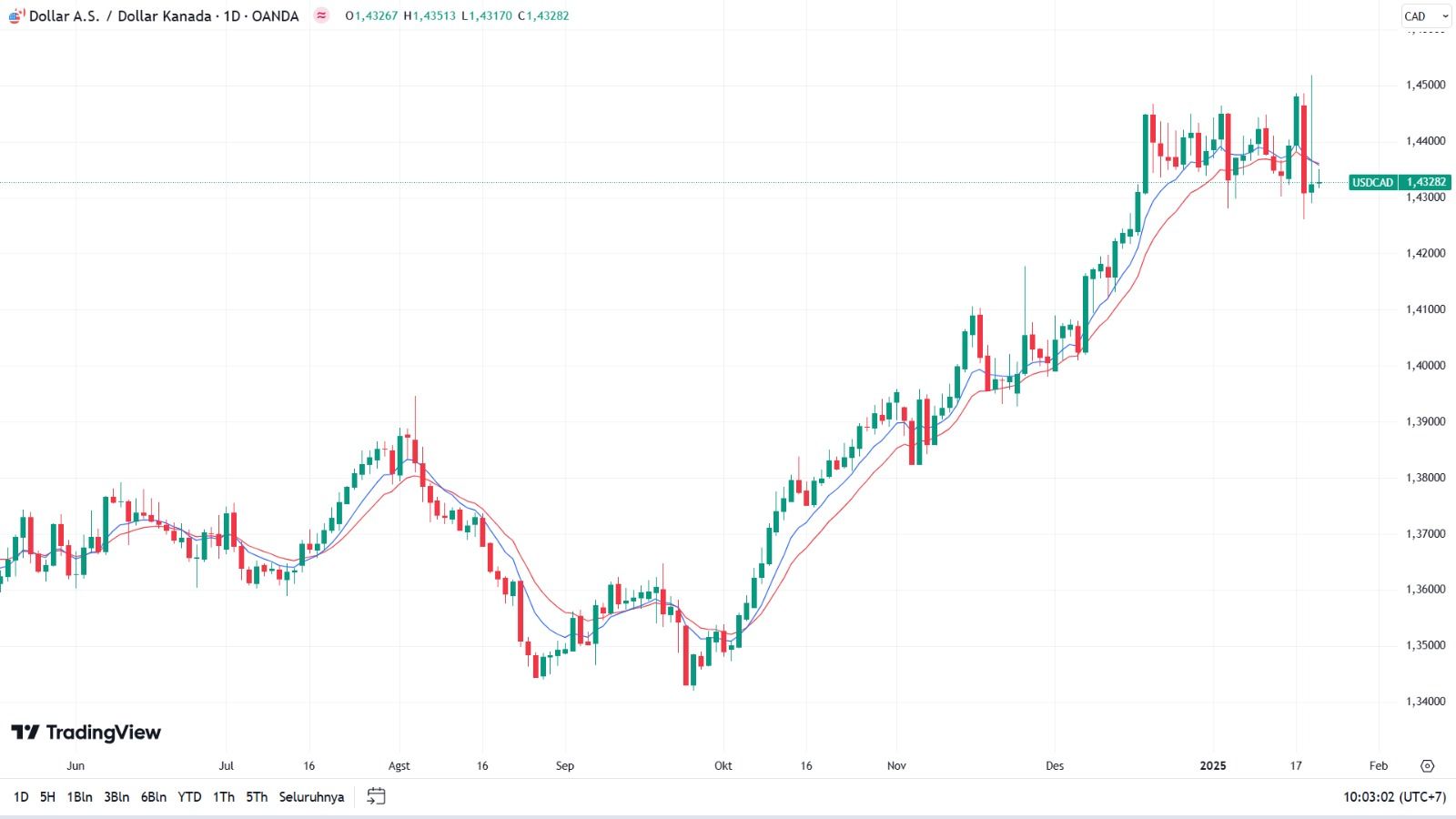Click the Jun label on the time axis

pos(76,765)
